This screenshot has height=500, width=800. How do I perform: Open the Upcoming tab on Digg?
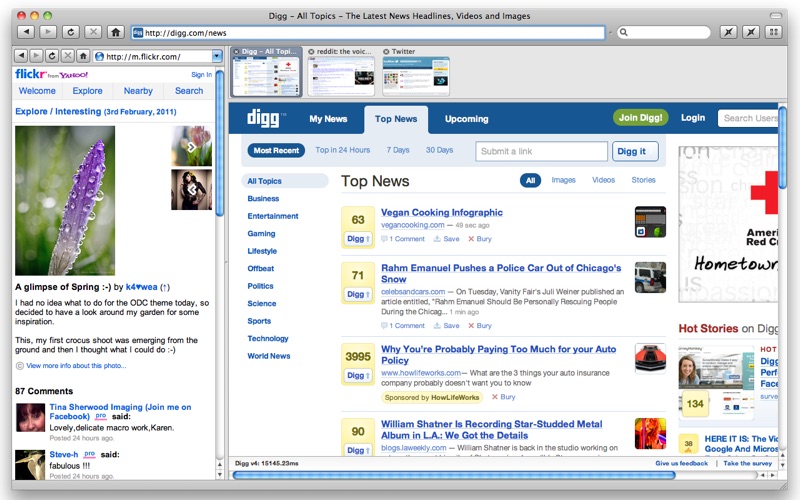click(x=466, y=119)
